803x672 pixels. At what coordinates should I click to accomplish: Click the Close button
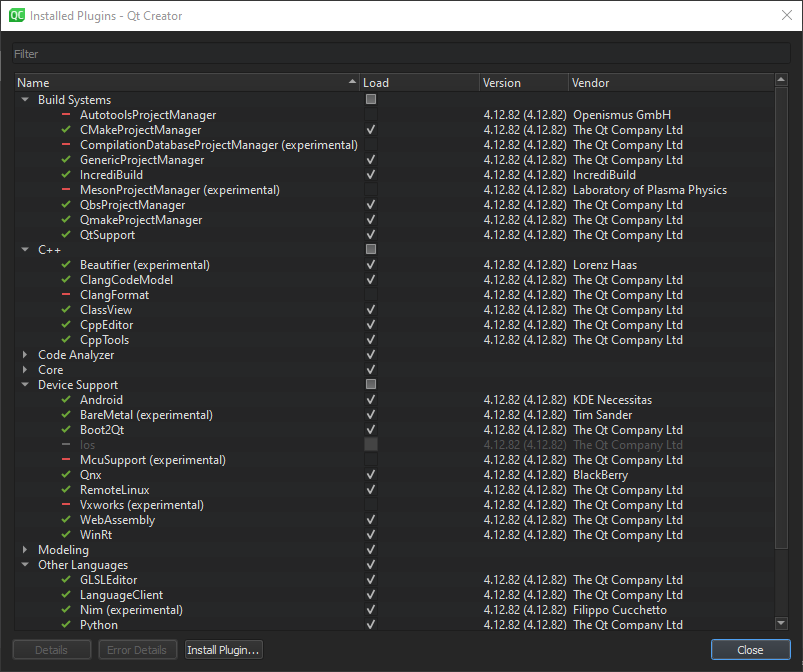(750, 649)
